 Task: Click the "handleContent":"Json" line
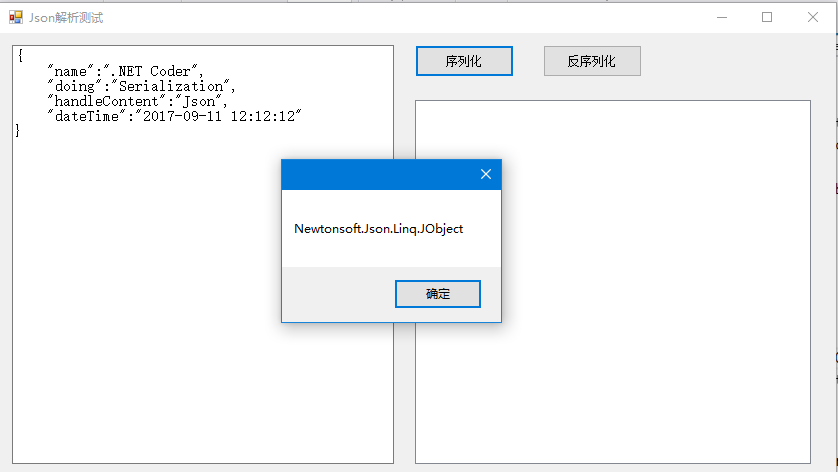click(x=138, y=101)
